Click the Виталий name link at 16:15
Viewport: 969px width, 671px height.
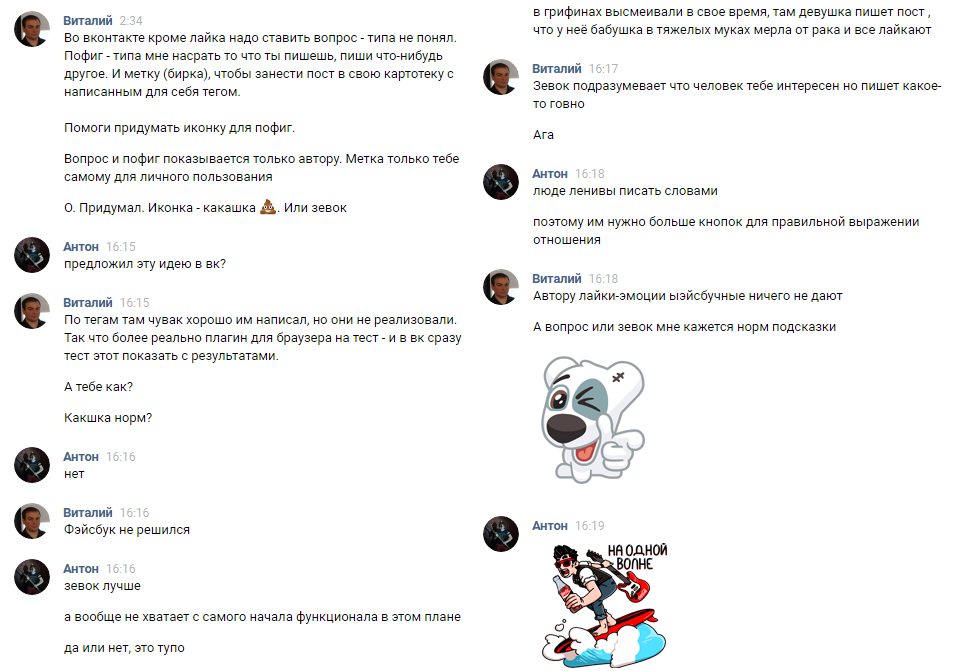coord(88,302)
